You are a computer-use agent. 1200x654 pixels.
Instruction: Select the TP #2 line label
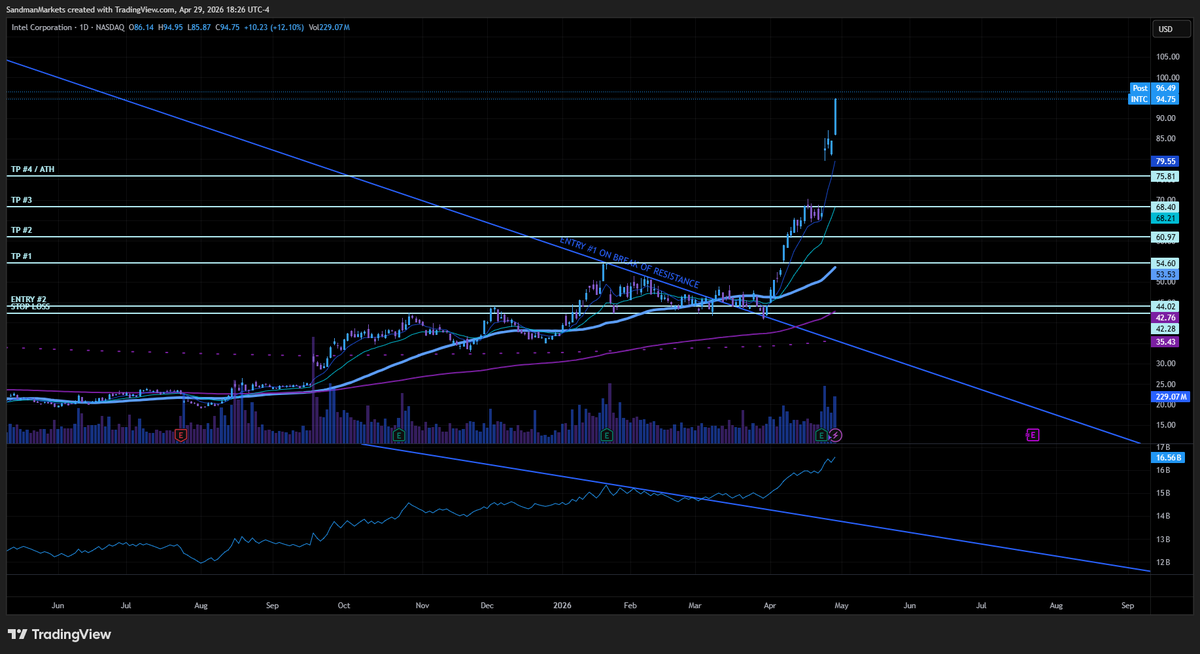click(22, 231)
